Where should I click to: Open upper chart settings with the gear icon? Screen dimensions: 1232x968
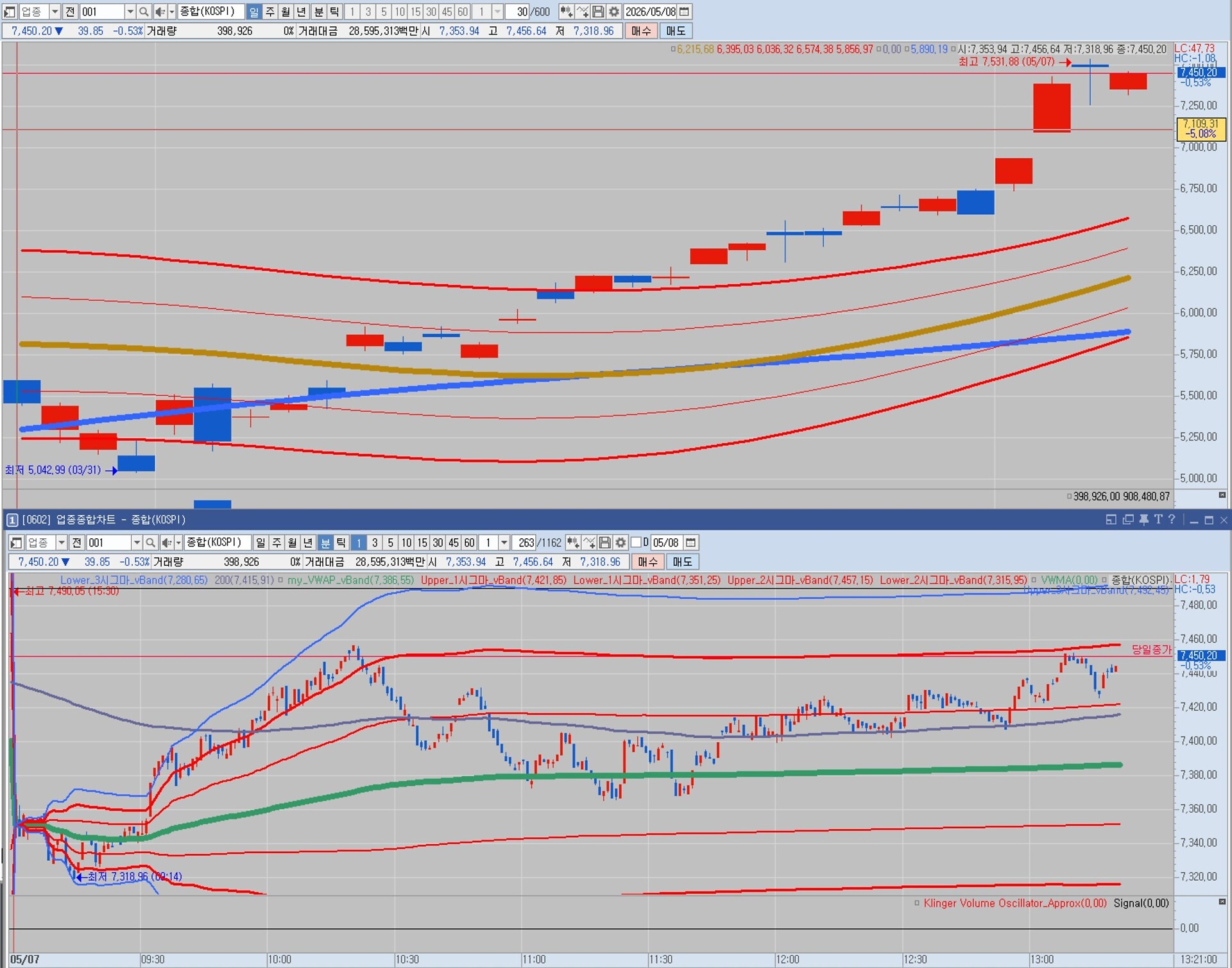pos(614,12)
